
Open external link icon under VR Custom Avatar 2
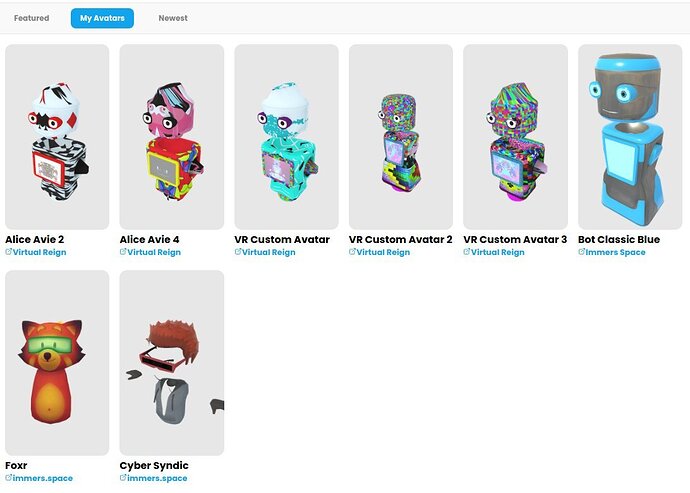click(352, 252)
